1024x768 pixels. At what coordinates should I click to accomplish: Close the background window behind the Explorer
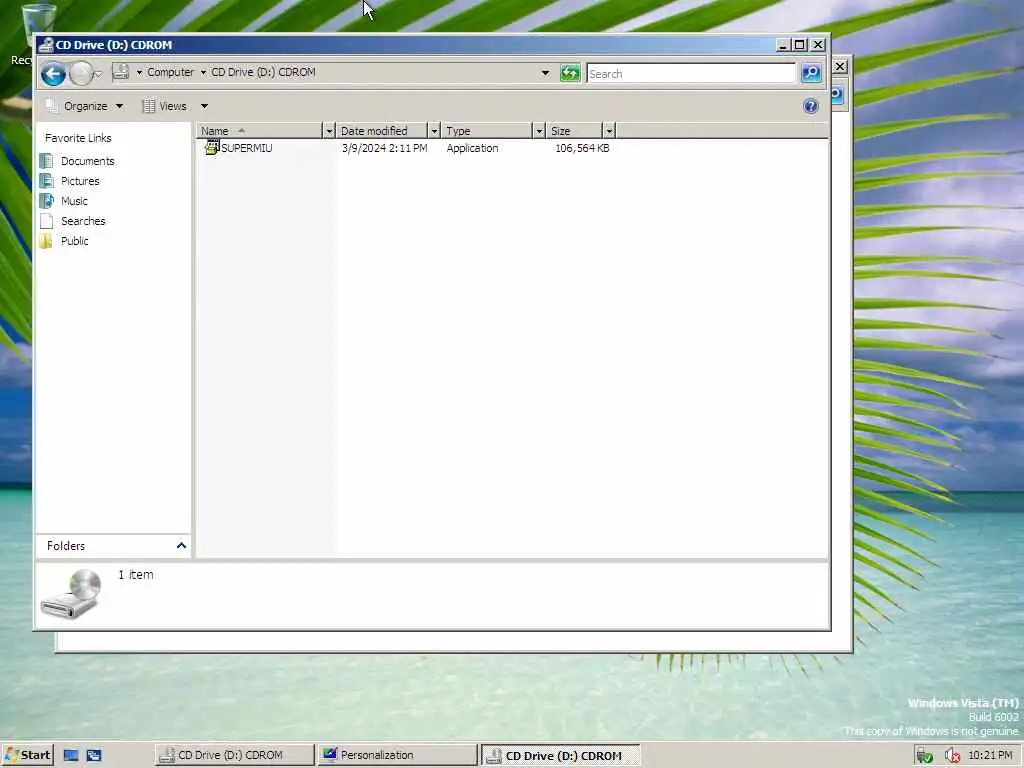[840, 67]
